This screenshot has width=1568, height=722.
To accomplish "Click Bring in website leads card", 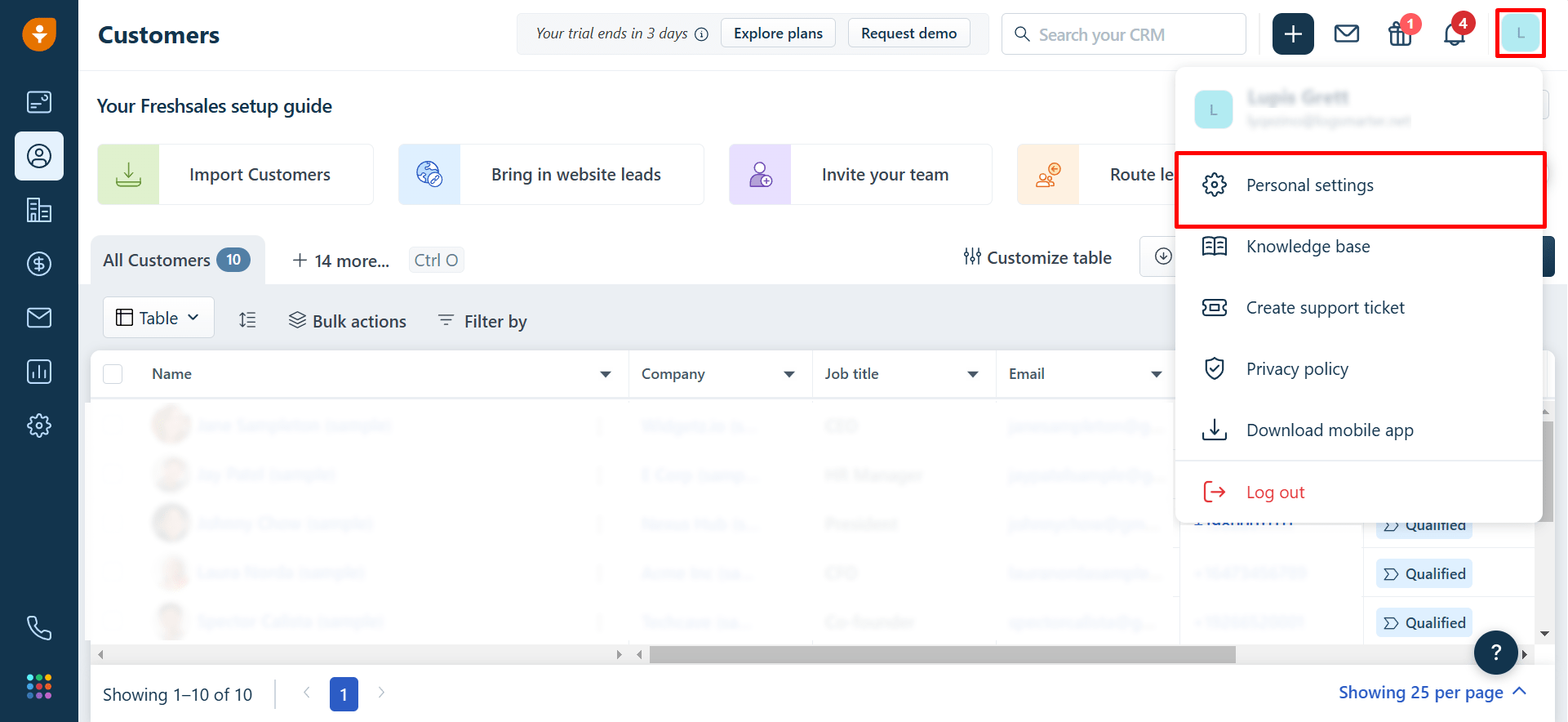I will pos(551,174).
